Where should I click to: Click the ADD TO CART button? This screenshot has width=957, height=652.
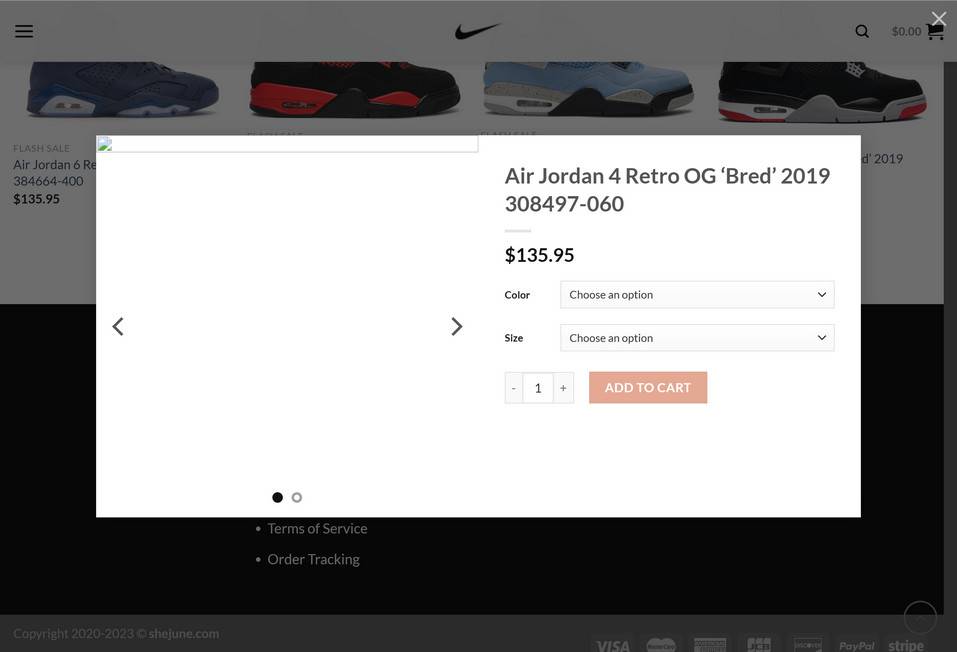click(x=648, y=388)
